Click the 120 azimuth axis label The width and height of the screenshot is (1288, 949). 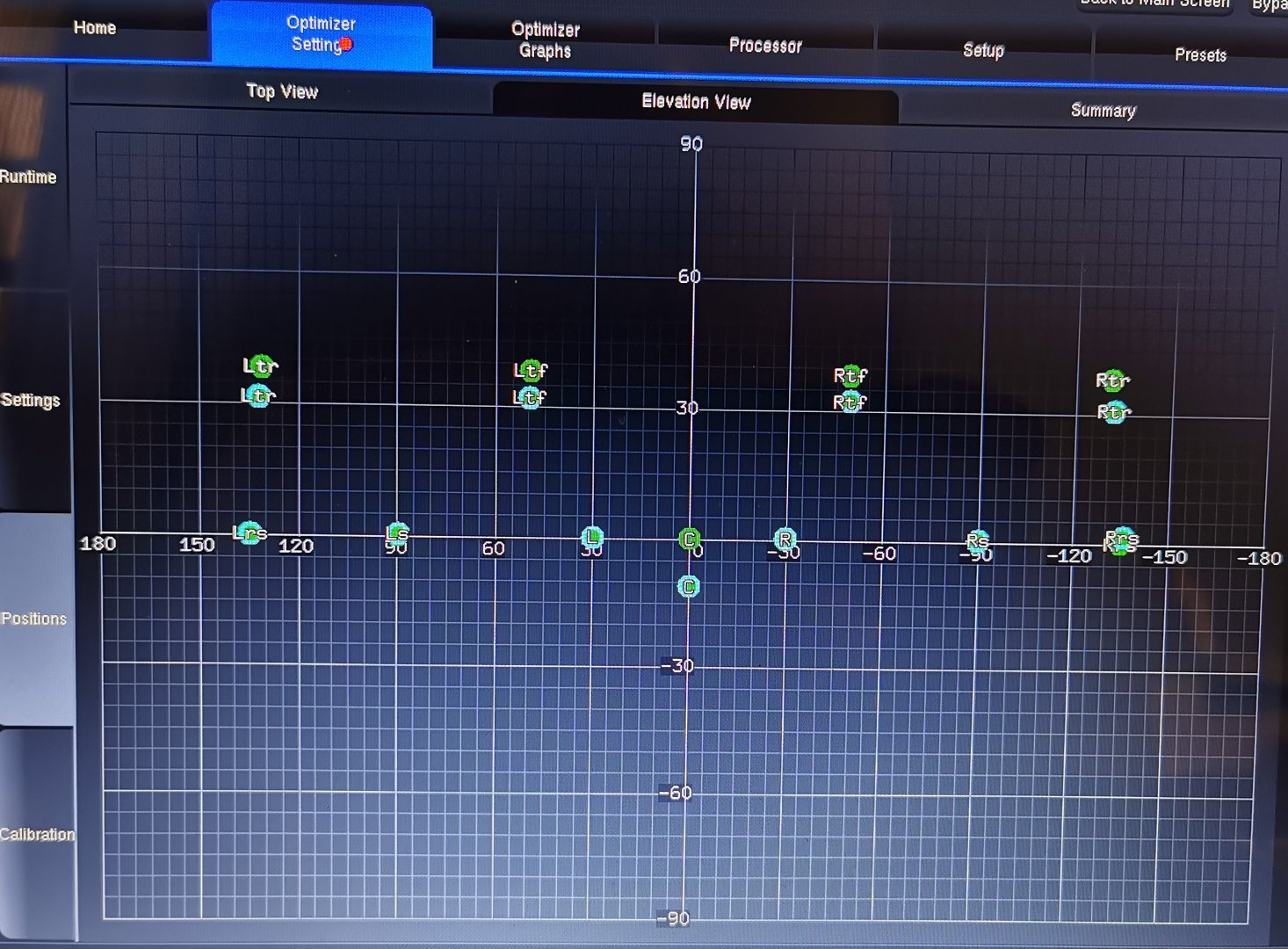296,546
